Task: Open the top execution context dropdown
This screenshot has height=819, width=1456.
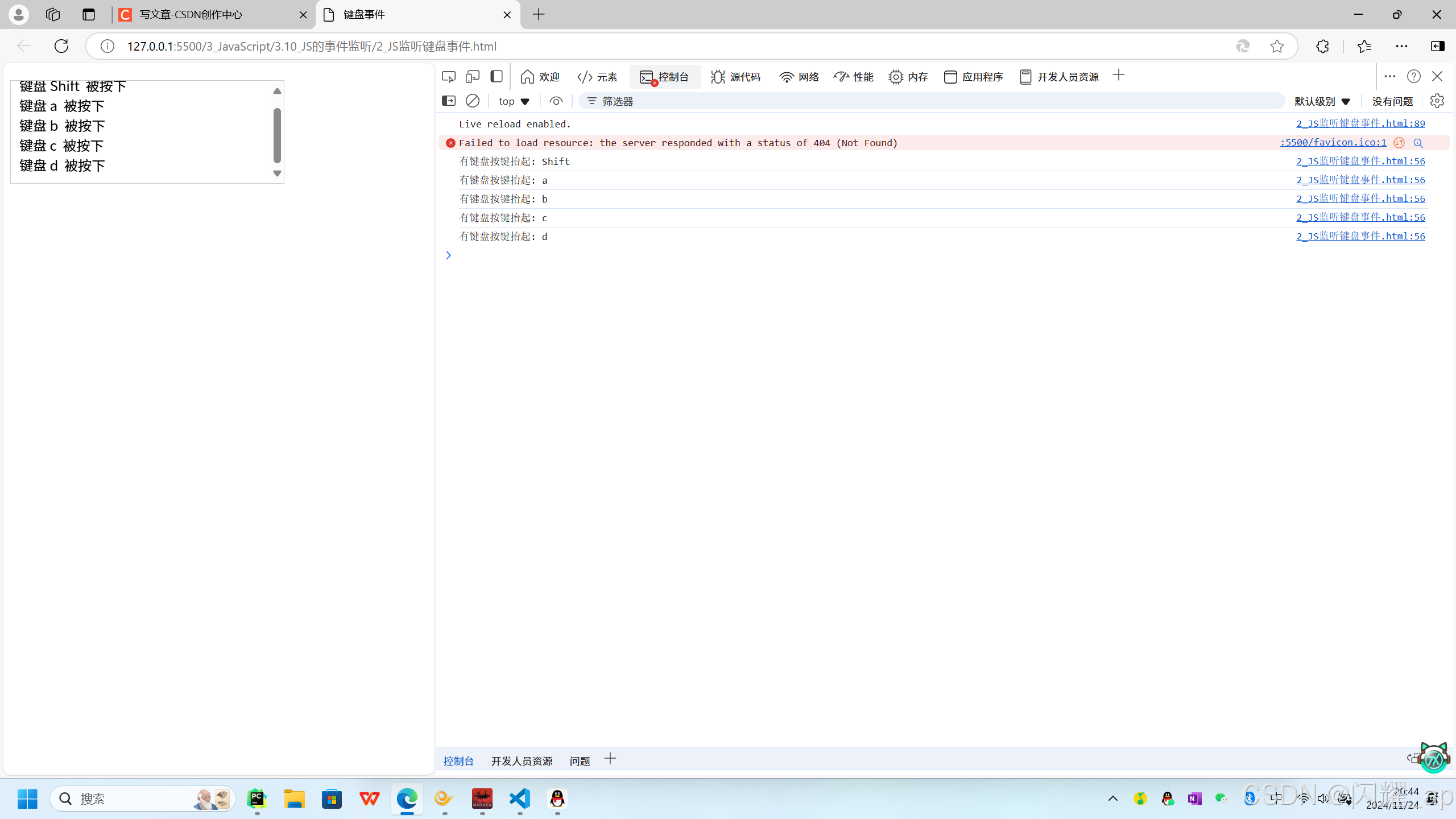Action: pos(513,101)
